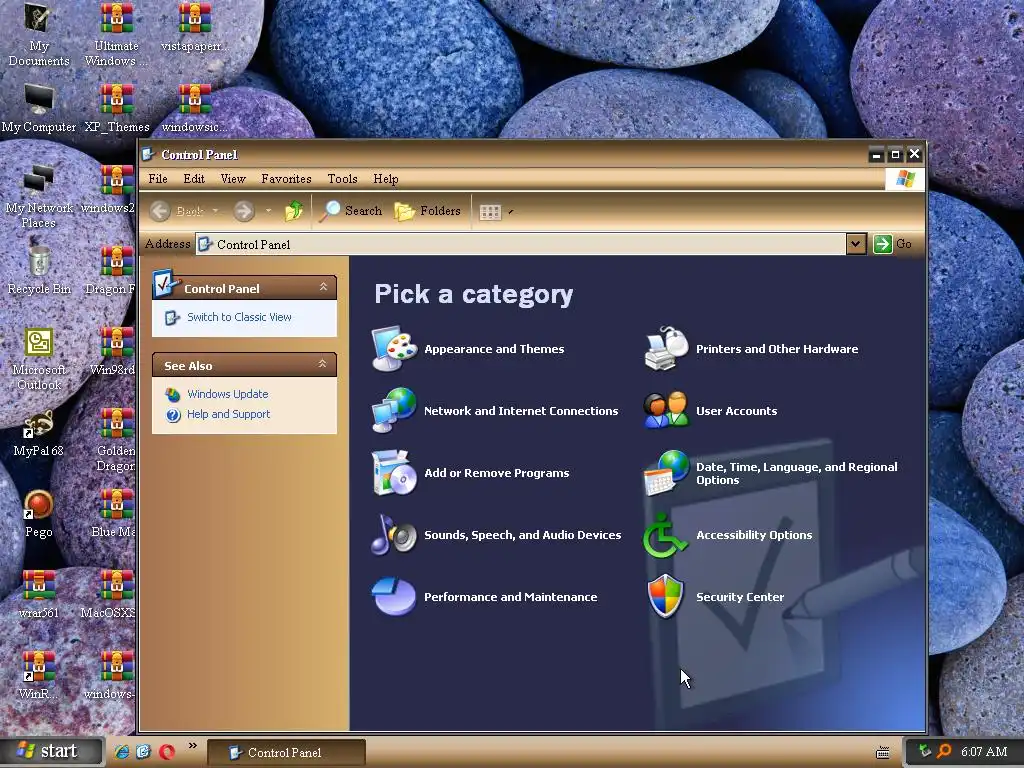Click Switch to Classic View link
1024x768 pixels.
[x=239, y=317]
